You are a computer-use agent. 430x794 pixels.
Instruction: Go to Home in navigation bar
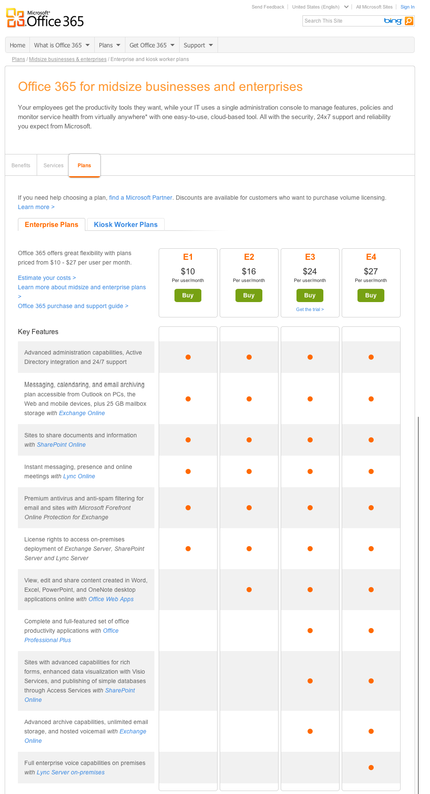click(18, 45)
